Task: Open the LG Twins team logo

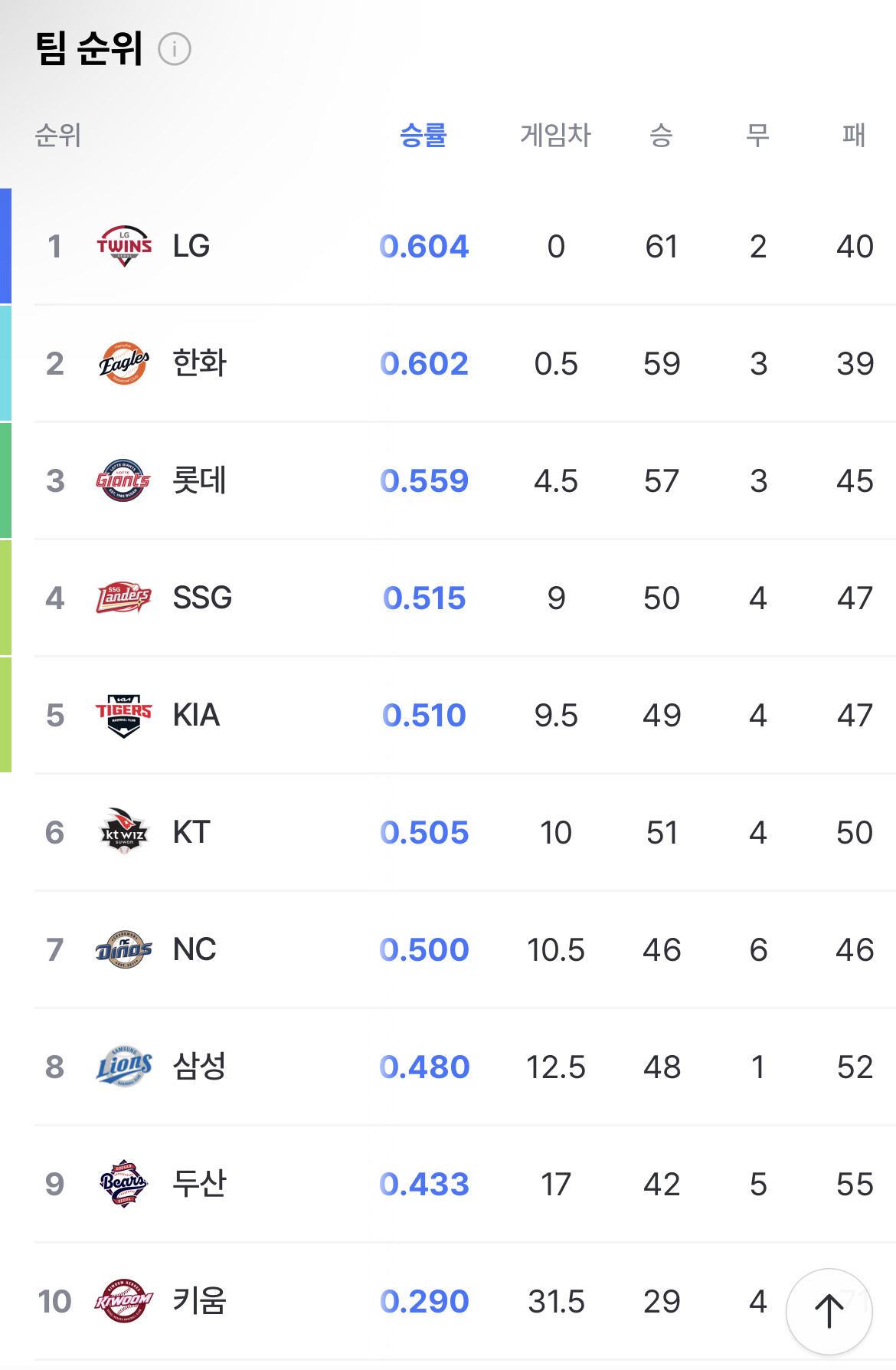Action: (124, 247)
